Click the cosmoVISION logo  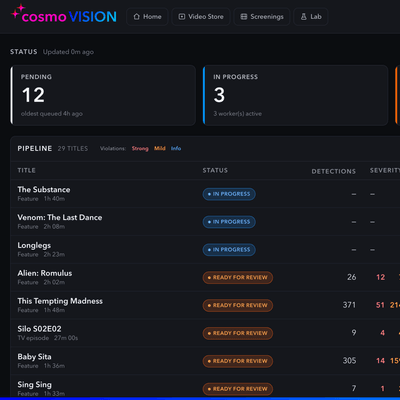click(x=64, y=15)
